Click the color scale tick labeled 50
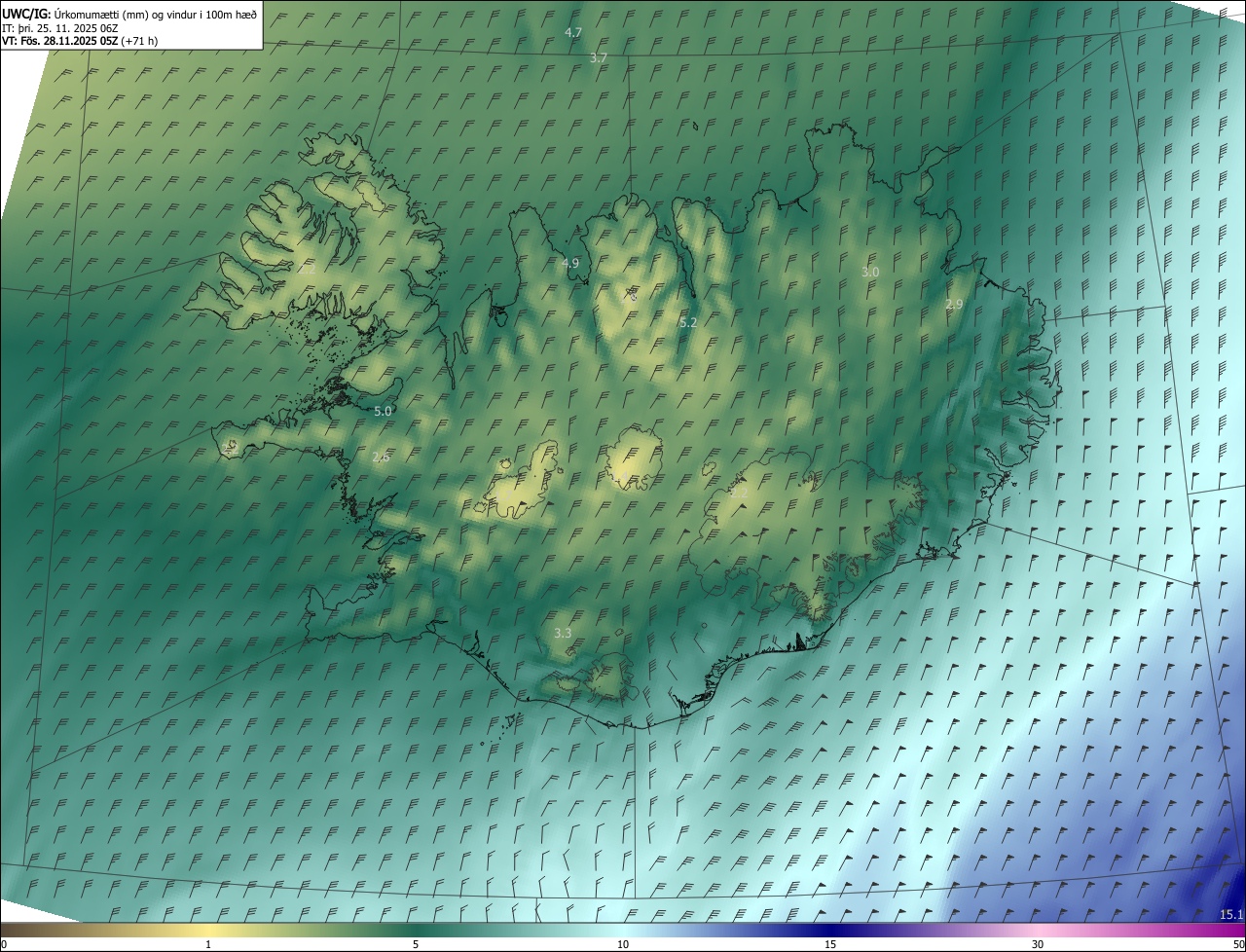 tap(1238, 944)
